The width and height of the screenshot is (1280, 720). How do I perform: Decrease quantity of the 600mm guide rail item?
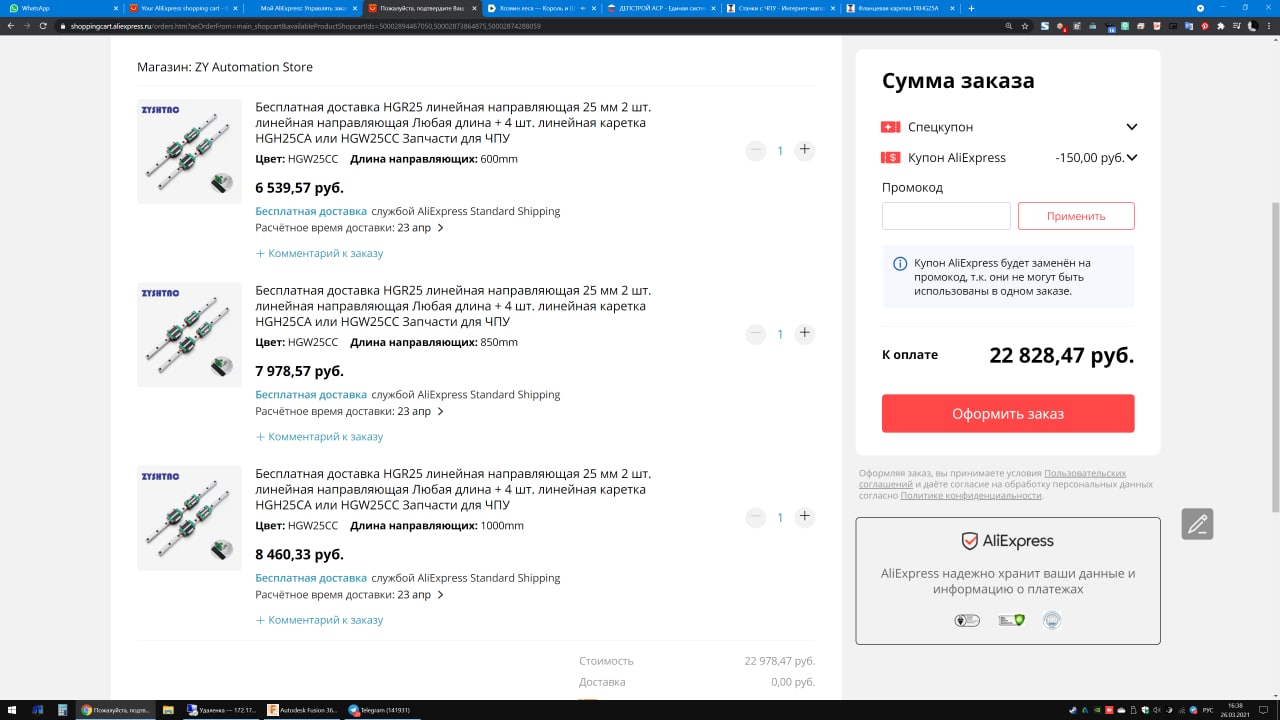click(756, 150)
